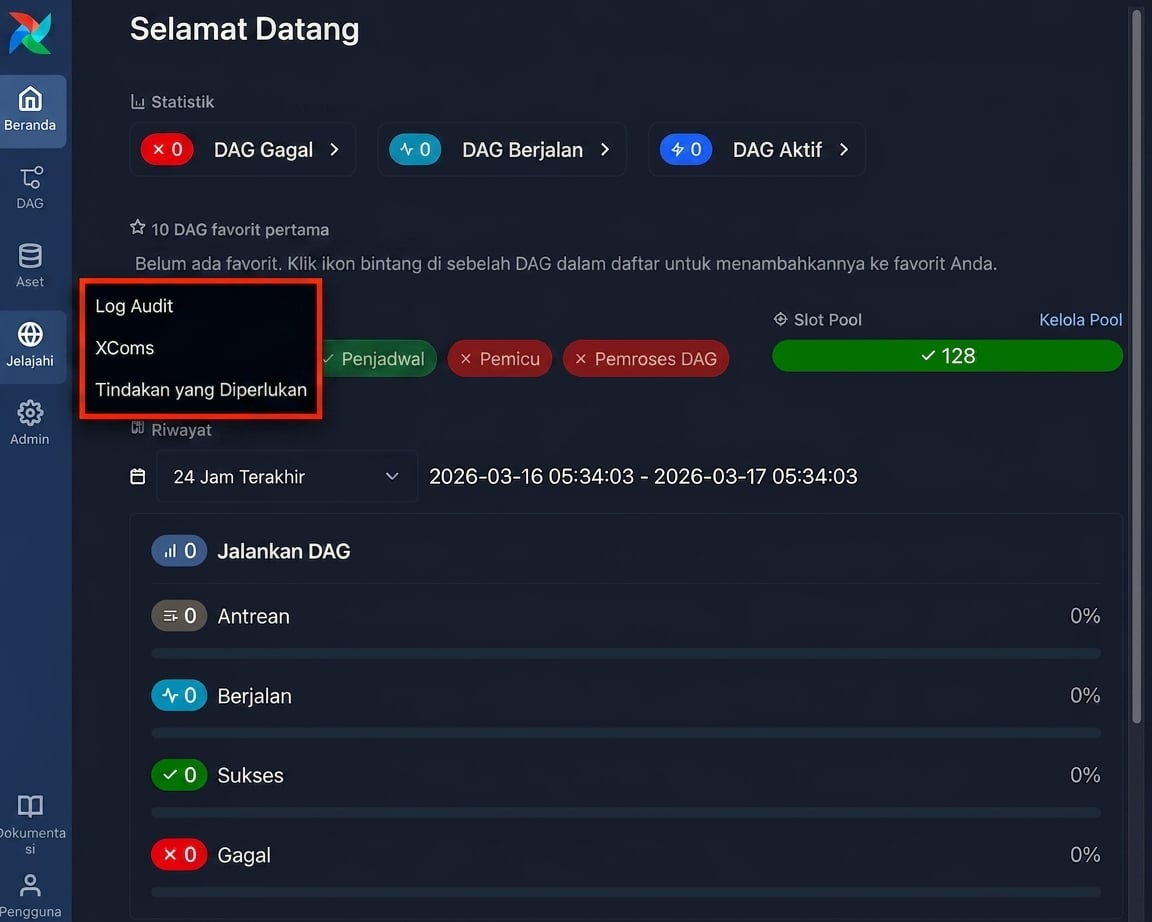Image resolution: width=1152 pixels, height=922 pixels.
Task: Click the running DAG count badge
Action: (x=414, y=150)
